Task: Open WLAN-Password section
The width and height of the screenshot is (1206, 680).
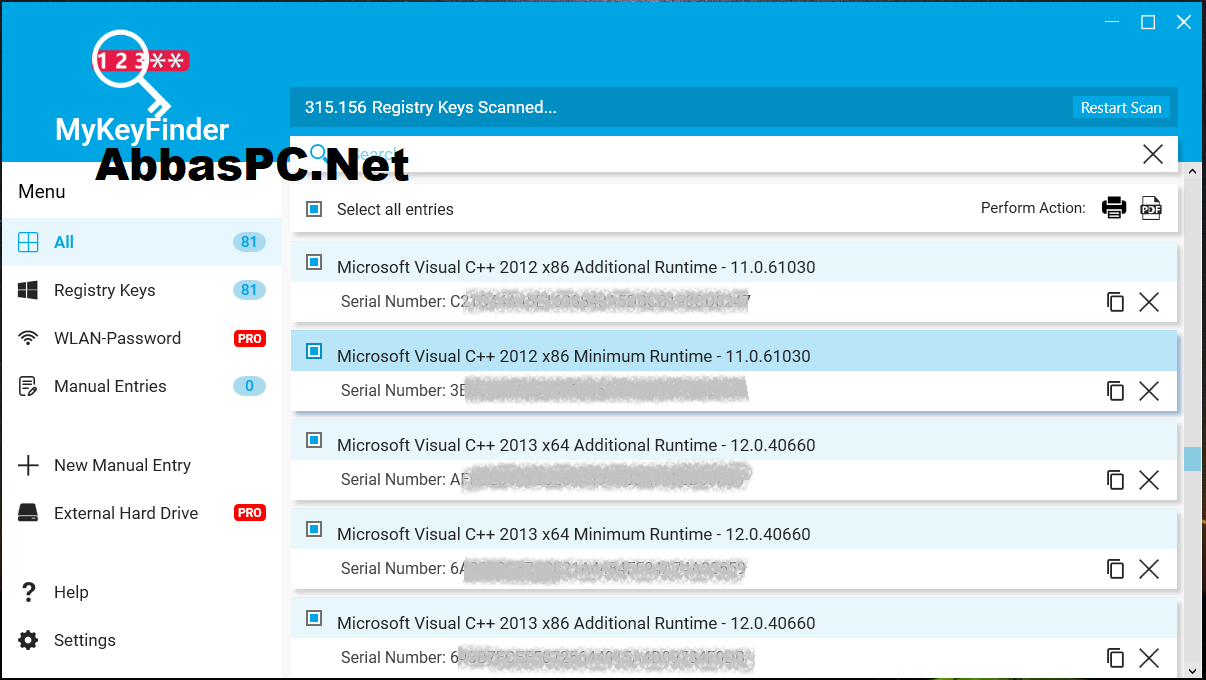Action: point(141,338)
